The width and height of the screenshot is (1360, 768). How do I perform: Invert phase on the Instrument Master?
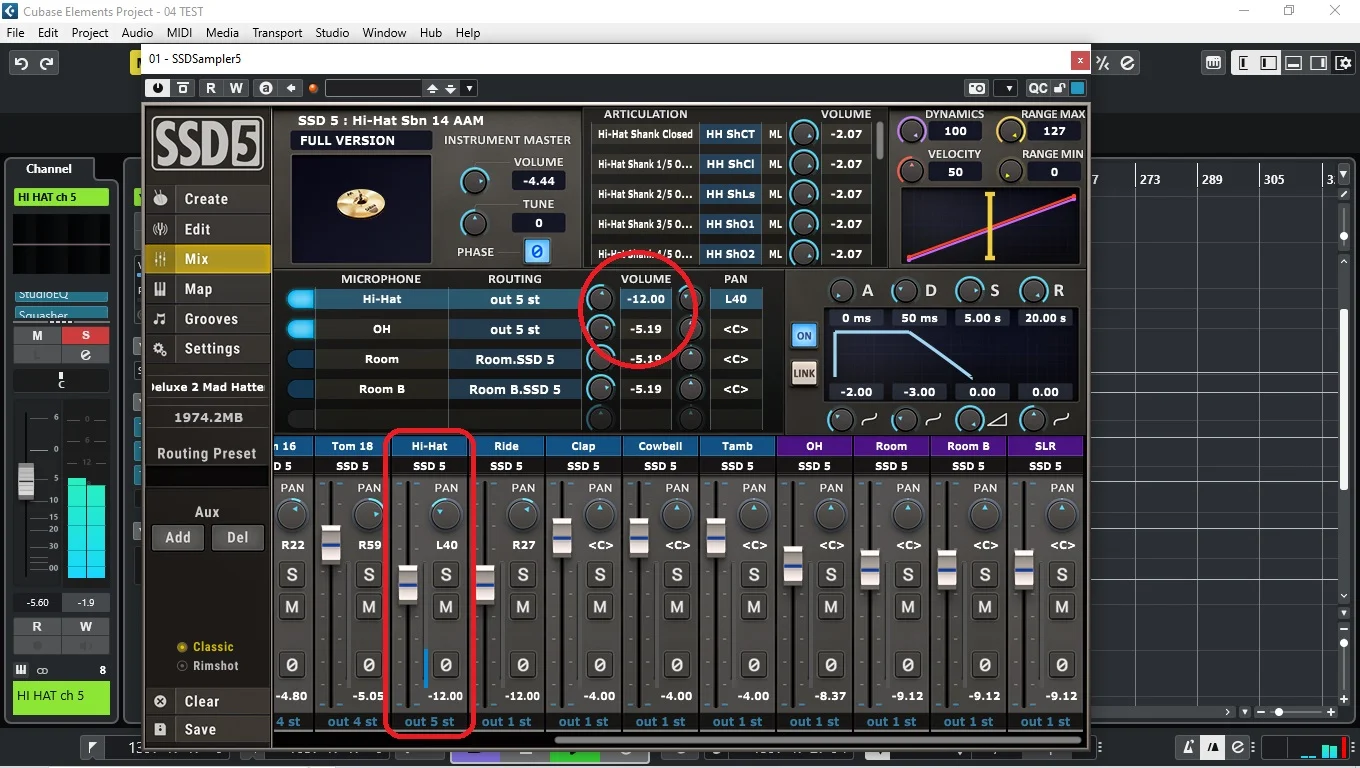[x=537, y=252]
